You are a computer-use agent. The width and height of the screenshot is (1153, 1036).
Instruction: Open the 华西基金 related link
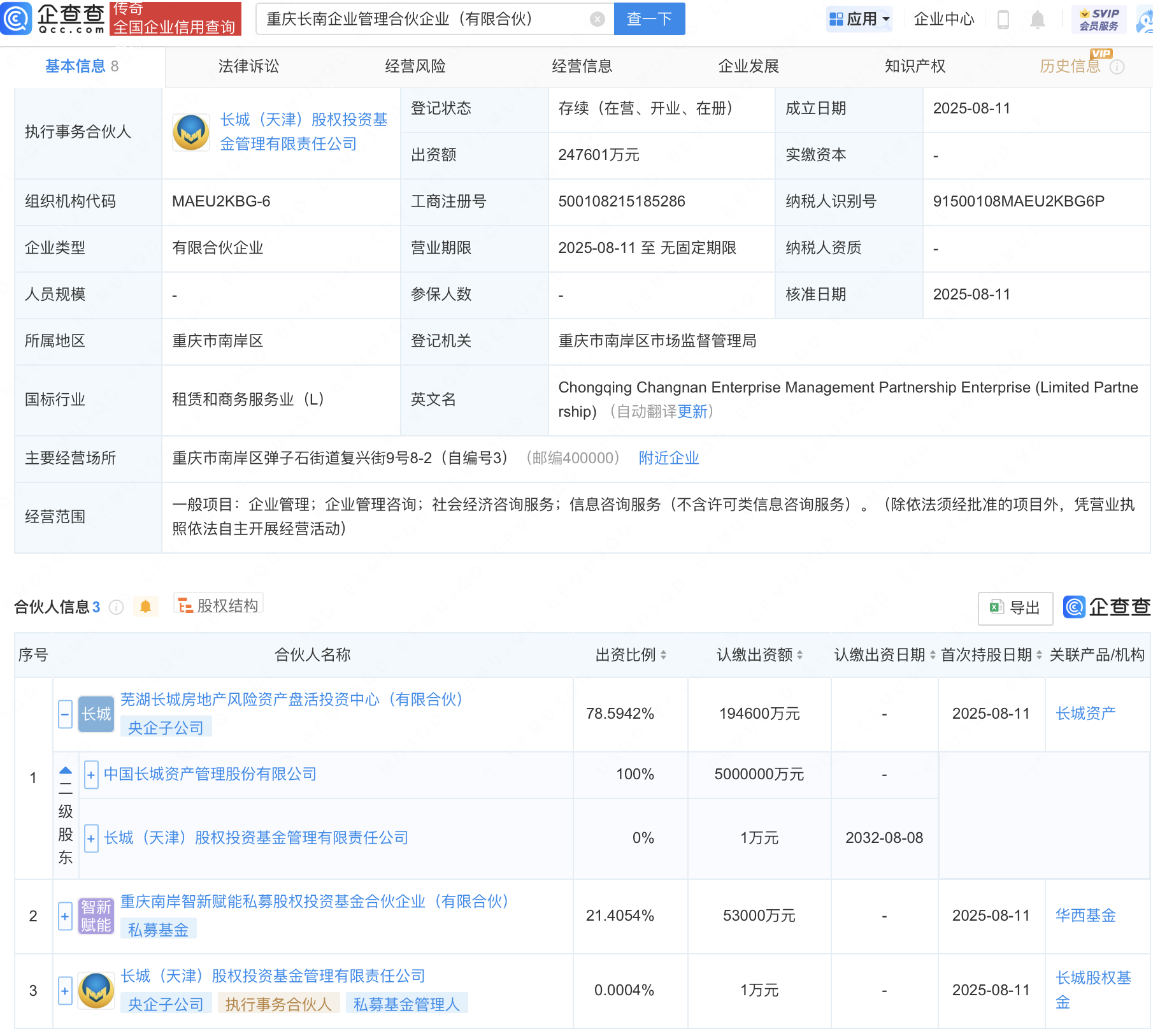coord(1085,916)
